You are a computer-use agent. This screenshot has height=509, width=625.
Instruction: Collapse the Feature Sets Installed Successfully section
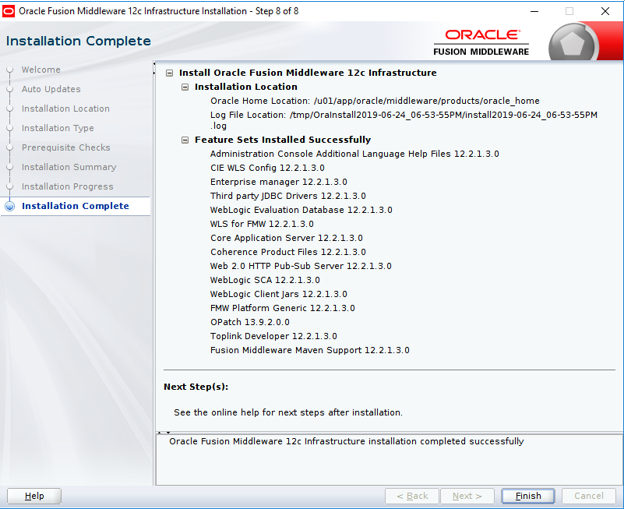pyautogui.click(x=185, y=140)
